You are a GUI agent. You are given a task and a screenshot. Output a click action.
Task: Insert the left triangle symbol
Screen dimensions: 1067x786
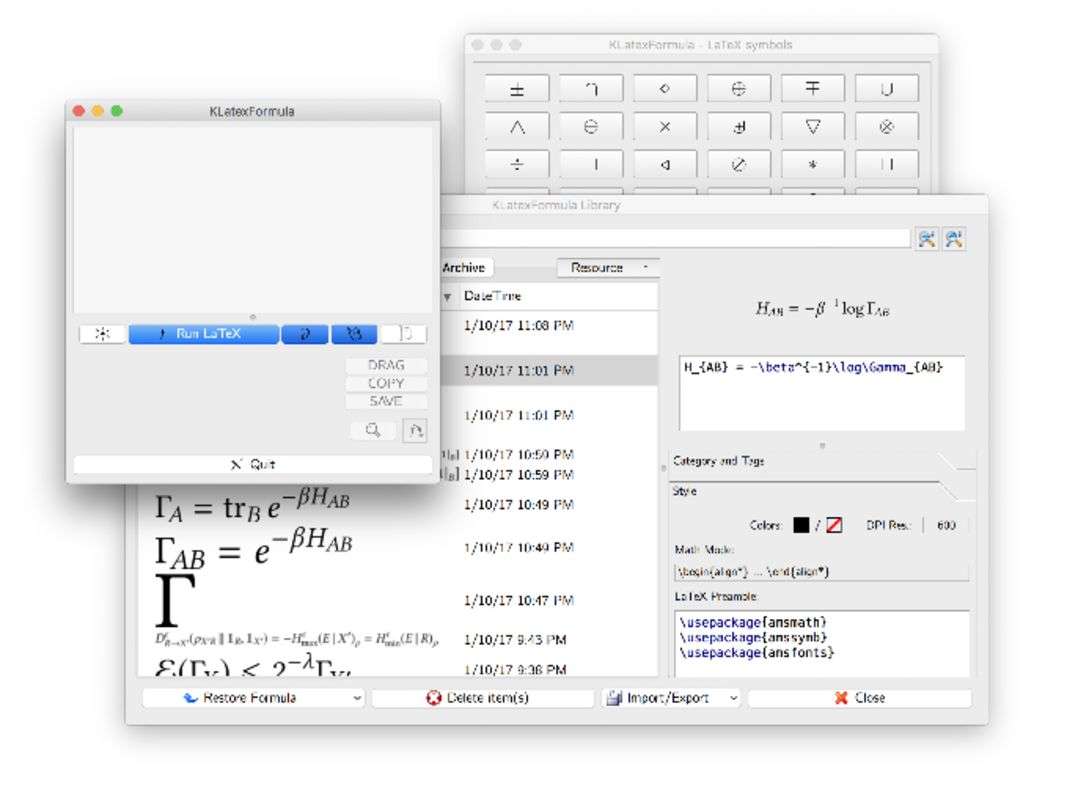pyautogui.click(x=665, y=164)
